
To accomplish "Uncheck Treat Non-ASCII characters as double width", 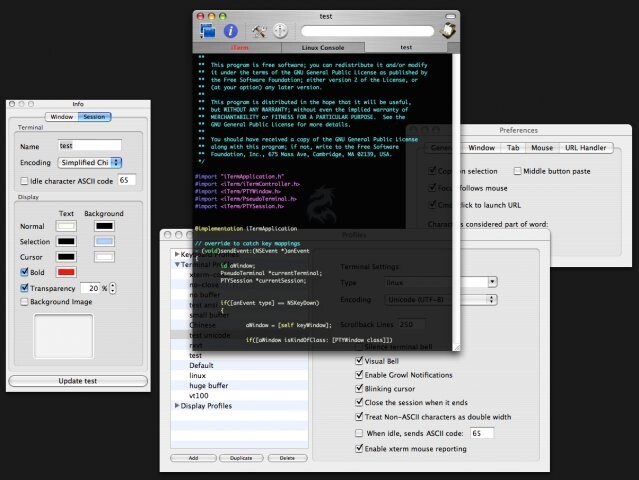I will pyautogui.click(x=359, y=416).
